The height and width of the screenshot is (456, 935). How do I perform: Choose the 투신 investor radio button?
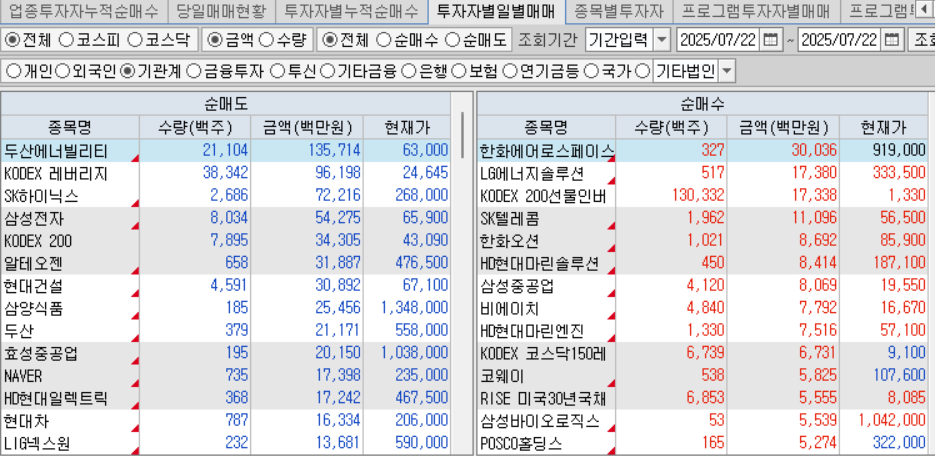[x=277, y=72]
